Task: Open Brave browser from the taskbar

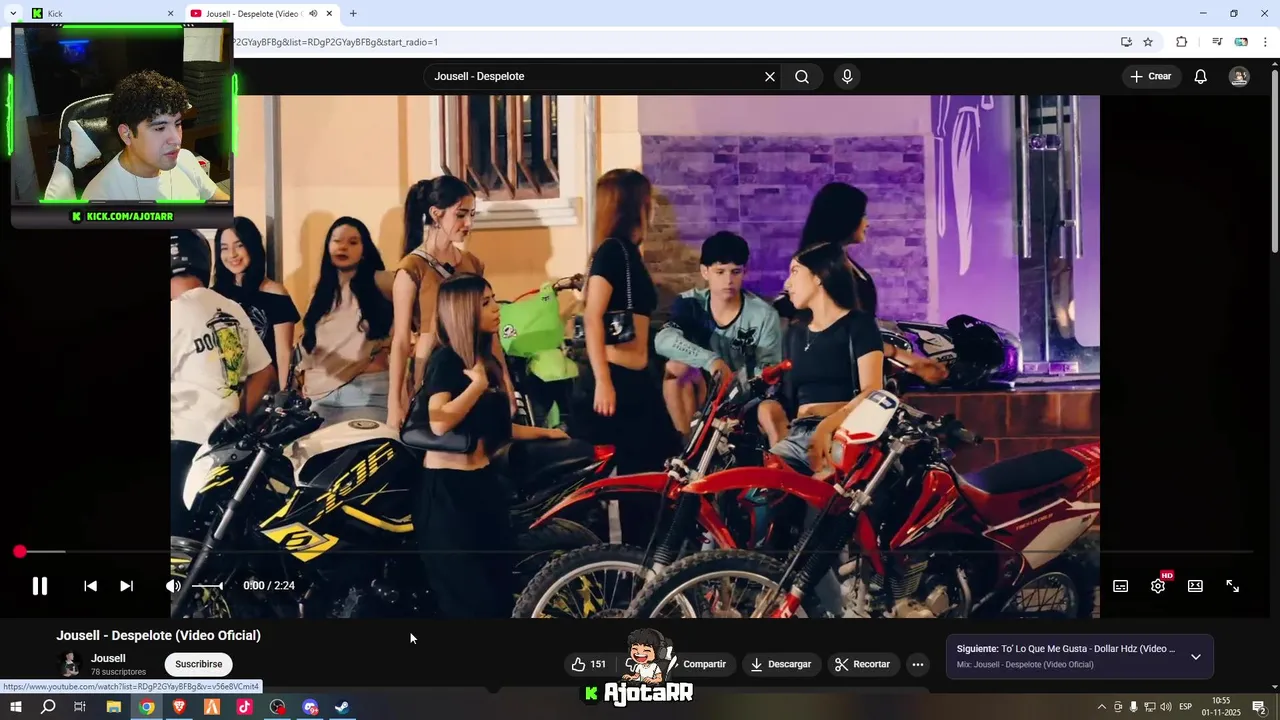Action: click(179, 707)
